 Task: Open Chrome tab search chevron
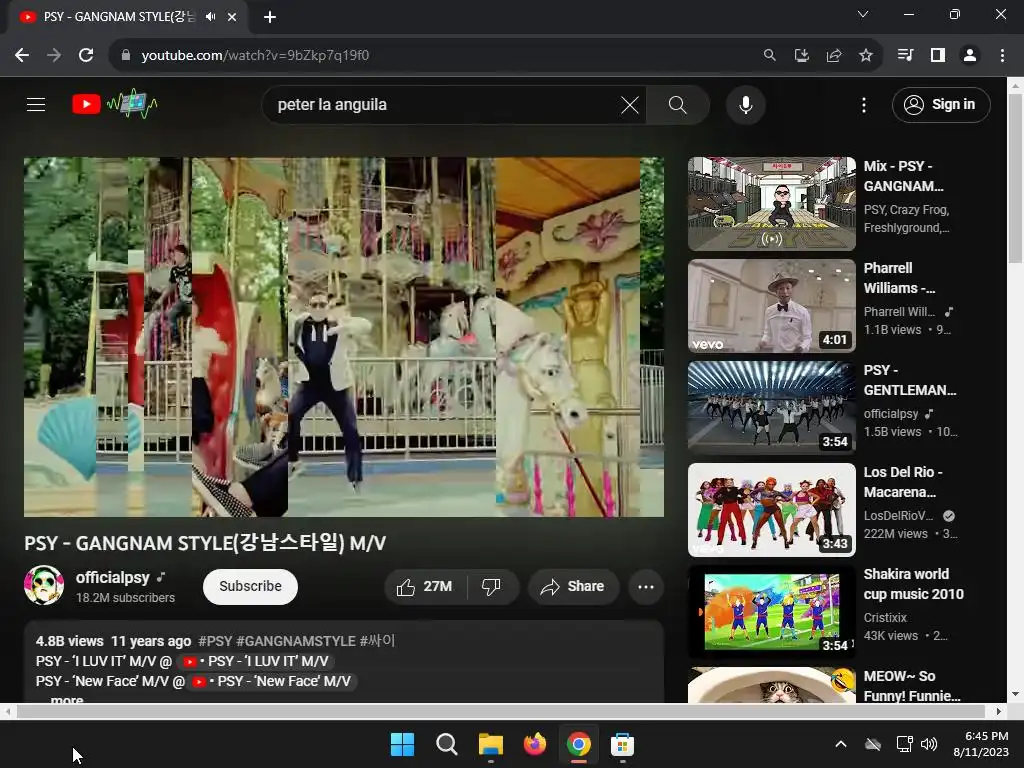click(863, 14)
